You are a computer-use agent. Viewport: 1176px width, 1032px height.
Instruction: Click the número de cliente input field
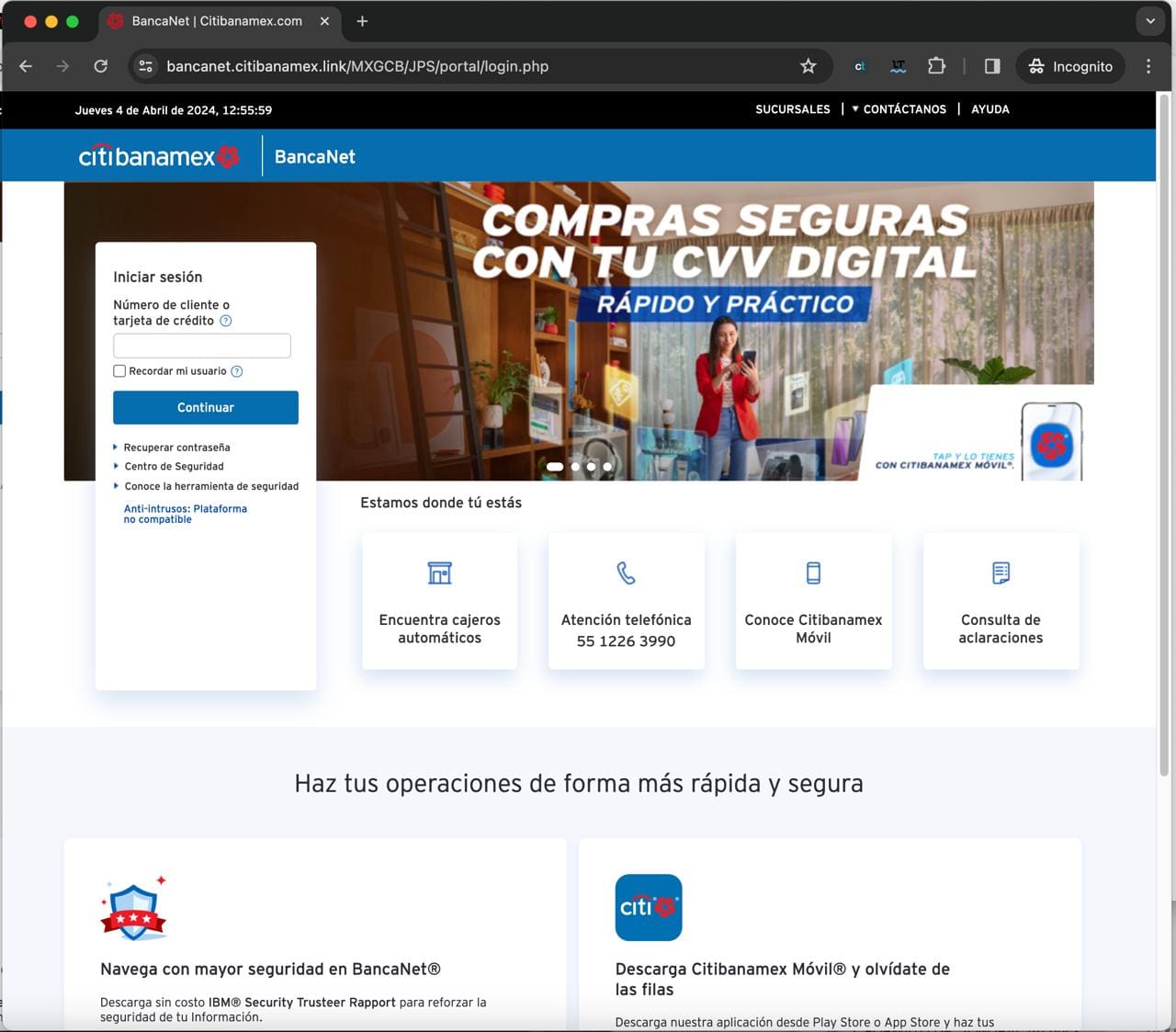click(x=202, y=346)
